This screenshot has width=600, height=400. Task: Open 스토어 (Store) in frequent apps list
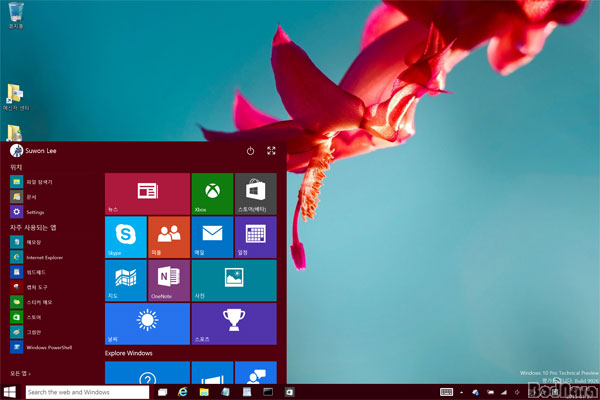[26, 317]
